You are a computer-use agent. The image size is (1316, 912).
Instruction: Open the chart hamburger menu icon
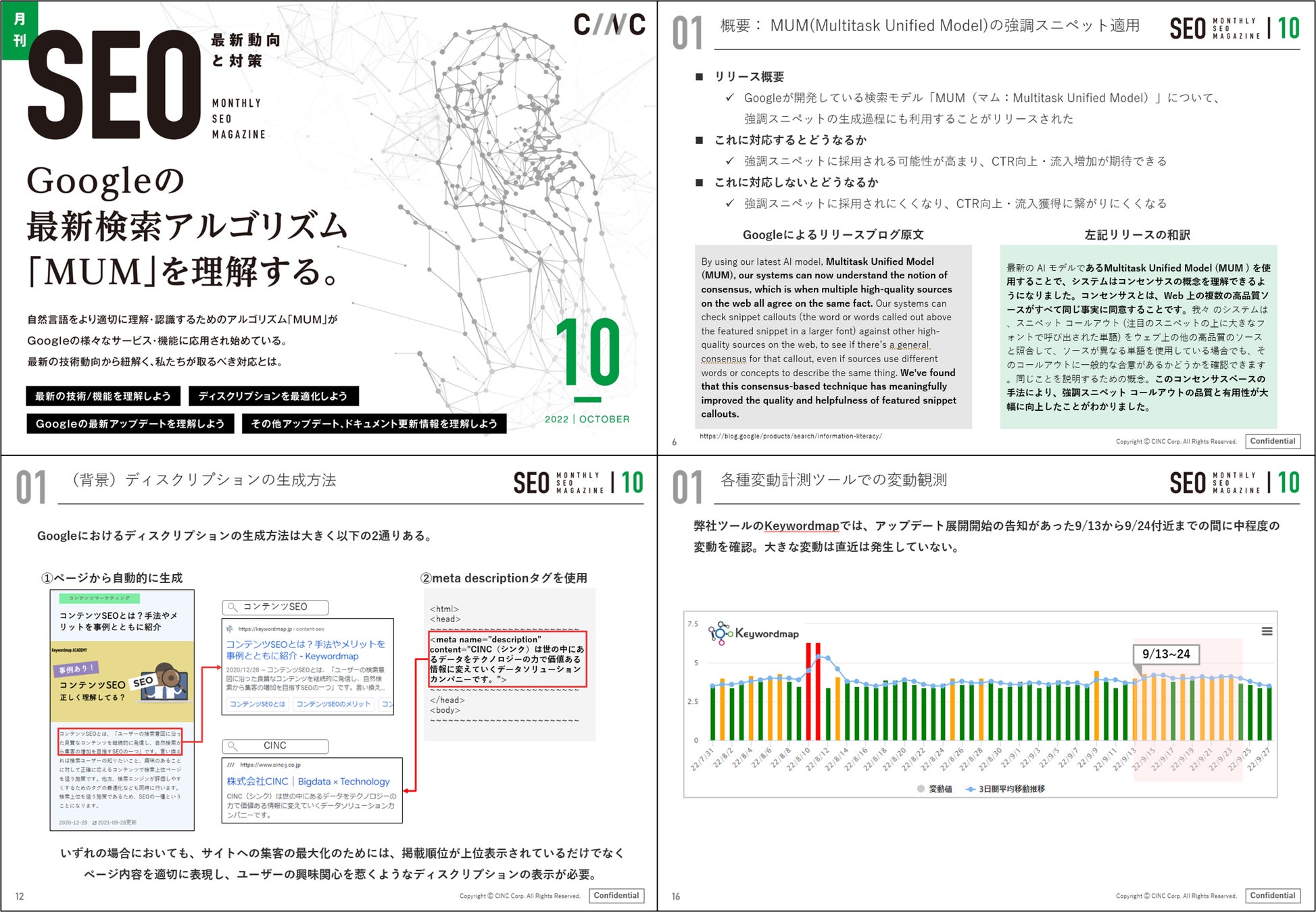pyautogui.click(x=1267, y=631)
